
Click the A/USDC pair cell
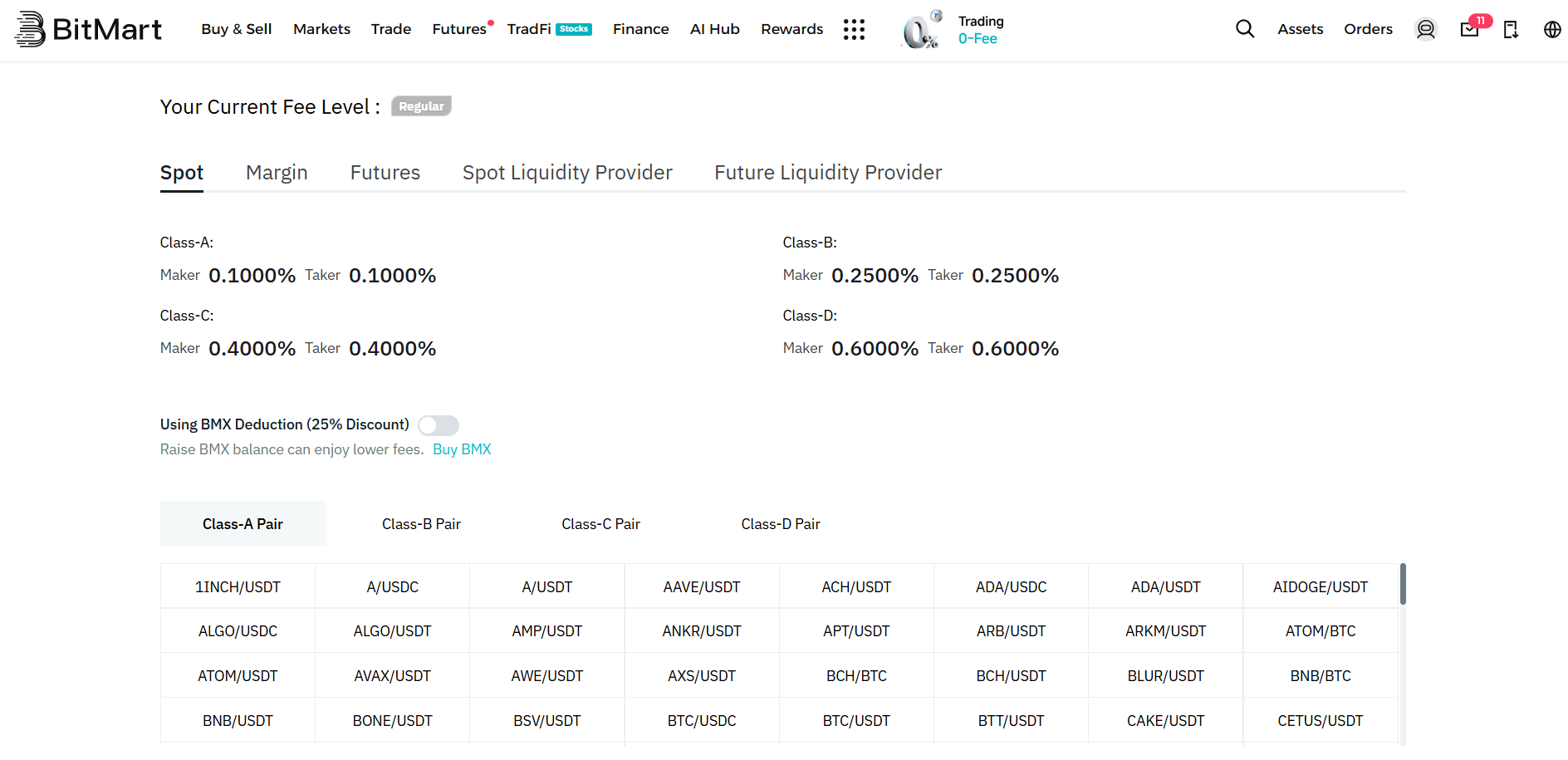tap(393, 587)
